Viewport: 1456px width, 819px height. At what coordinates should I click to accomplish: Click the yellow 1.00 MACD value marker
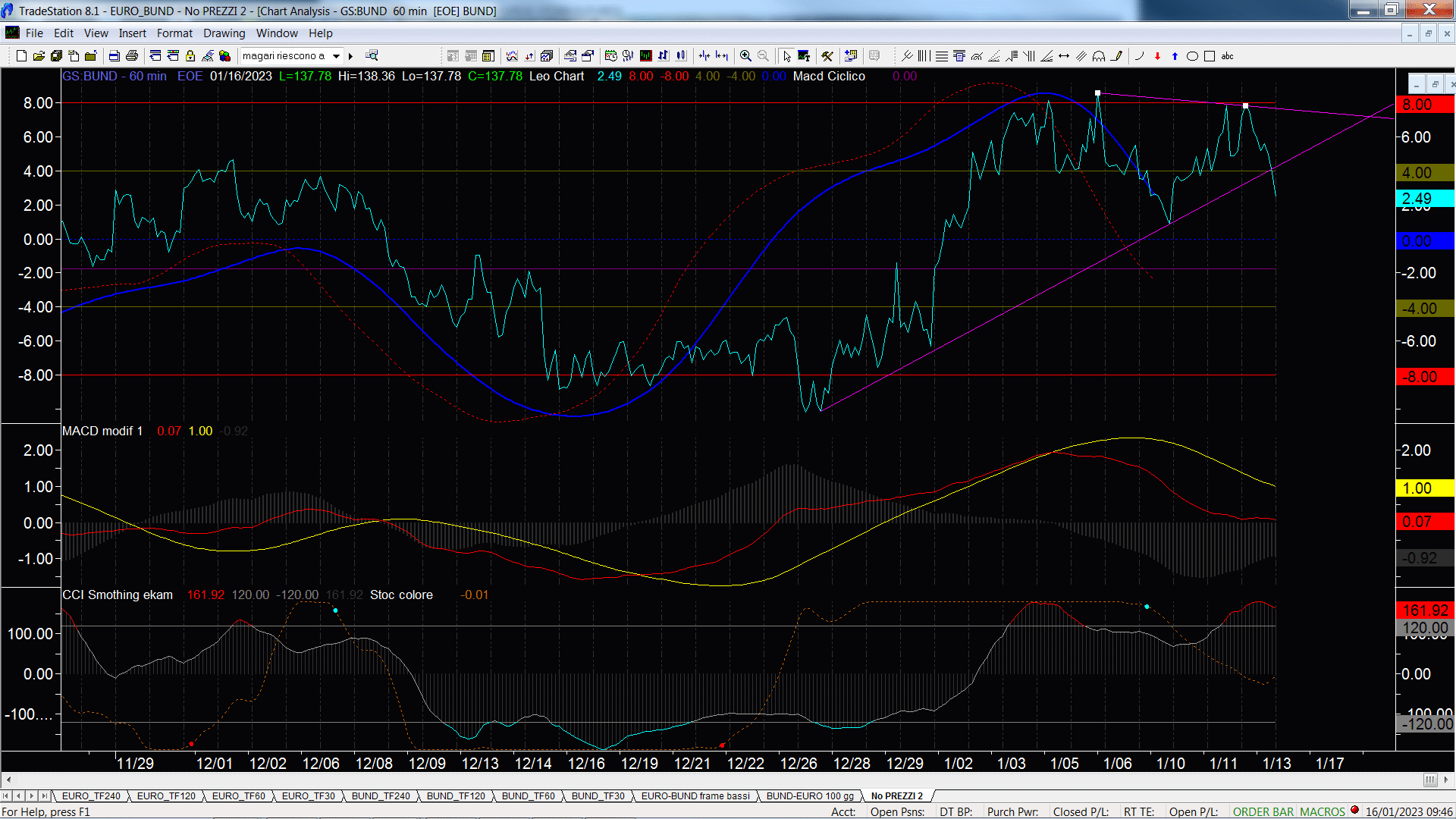[x=1425, y=488]
